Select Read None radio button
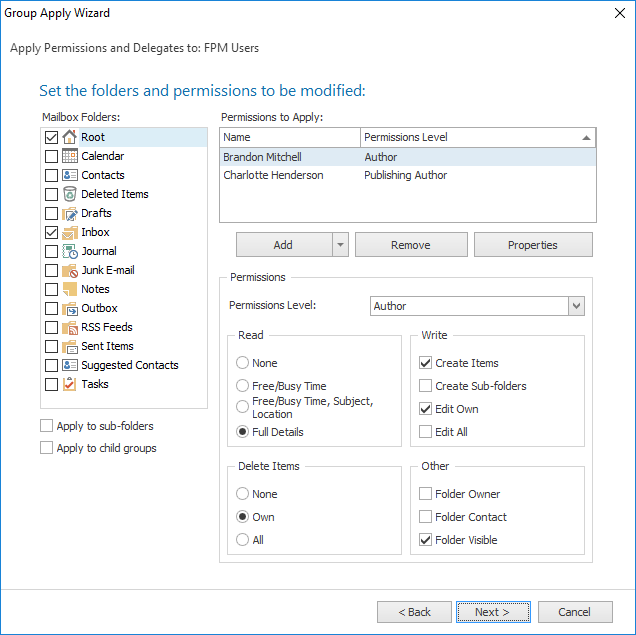Screen dimensions: 636x635 pyautogui.click(x=242, y=363)
